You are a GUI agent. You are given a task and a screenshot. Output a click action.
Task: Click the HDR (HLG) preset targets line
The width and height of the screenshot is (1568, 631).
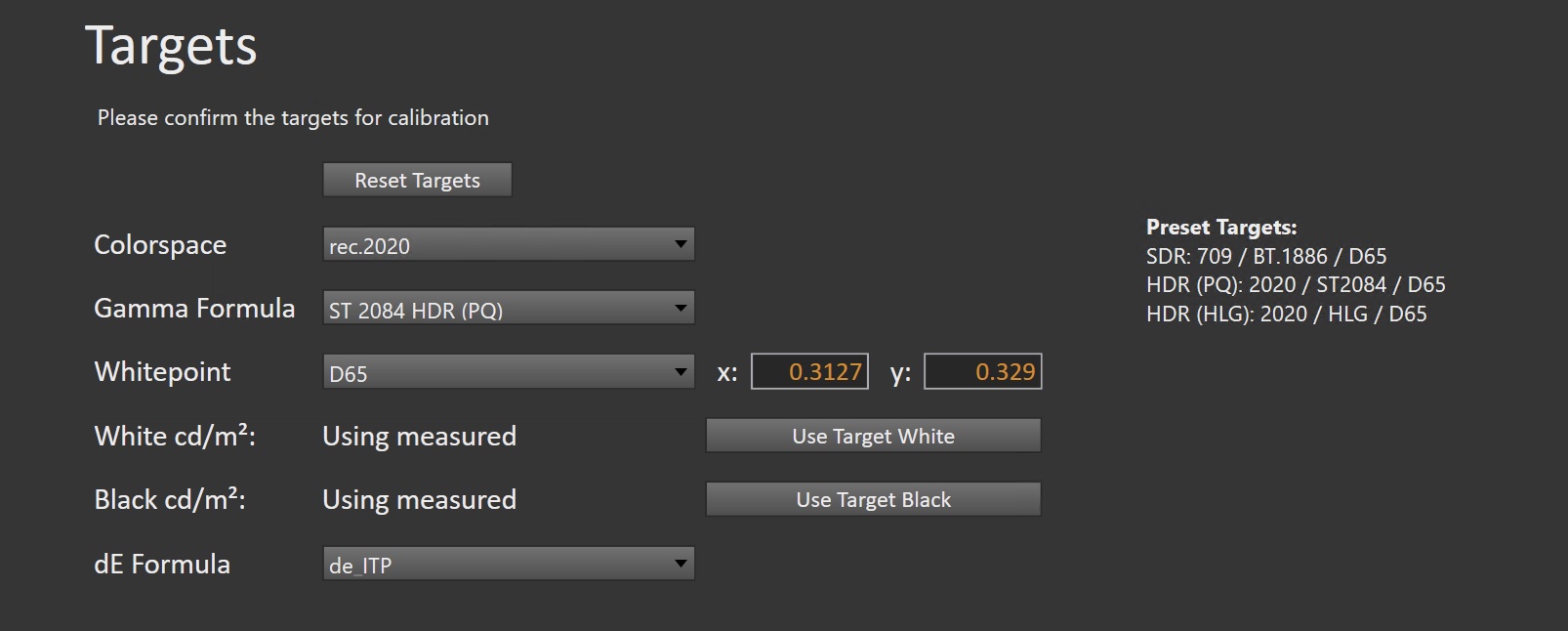(x=1286, y=314)
